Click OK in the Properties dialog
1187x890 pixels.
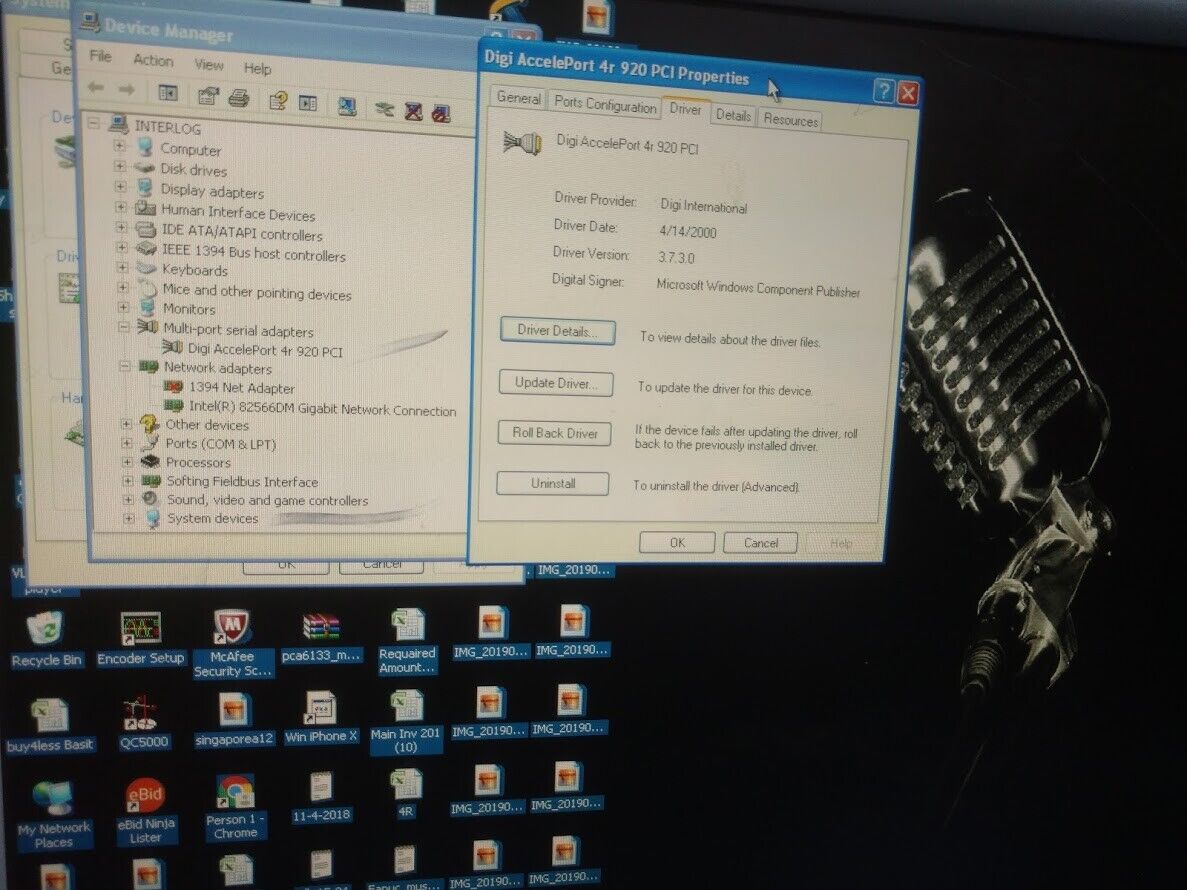coord(677,542)
